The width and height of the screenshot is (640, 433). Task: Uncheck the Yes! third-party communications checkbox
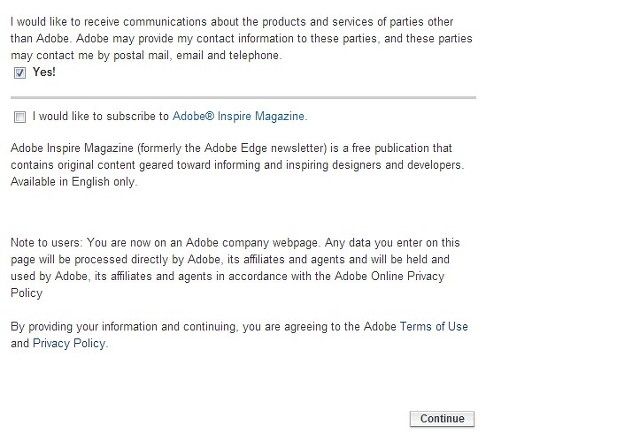20,73
